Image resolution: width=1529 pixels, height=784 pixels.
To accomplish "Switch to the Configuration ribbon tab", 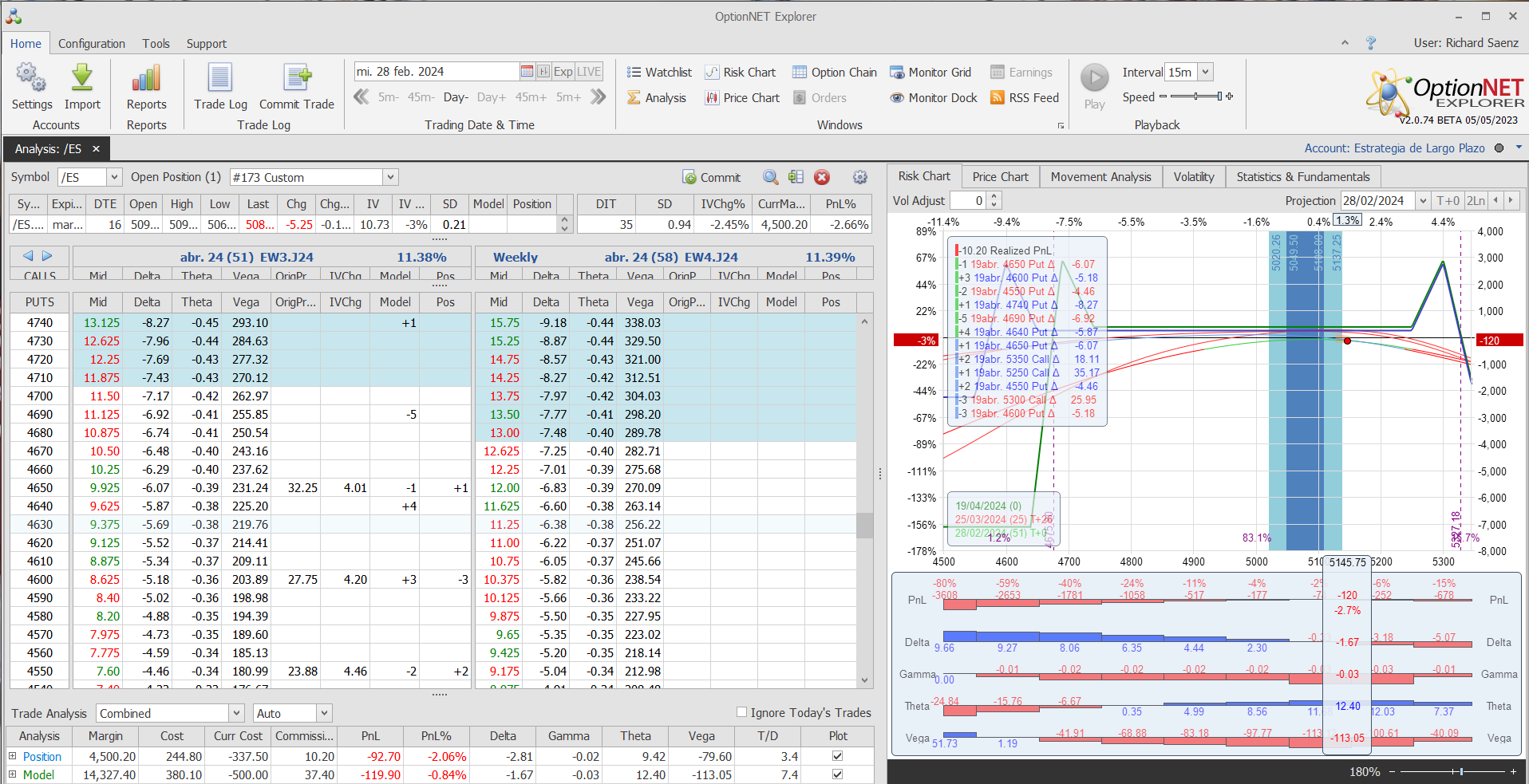I will coord(92,44).
